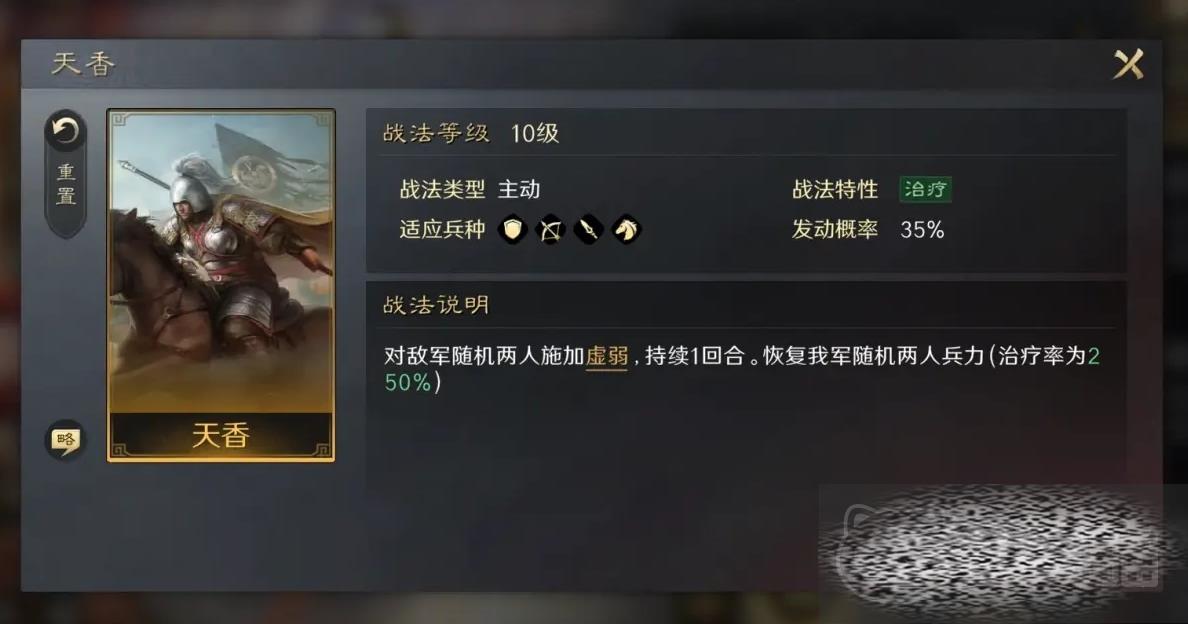Select the horse cavalry troop icon
Screen dimensions: 1188x624
click(x=627, y=229)
